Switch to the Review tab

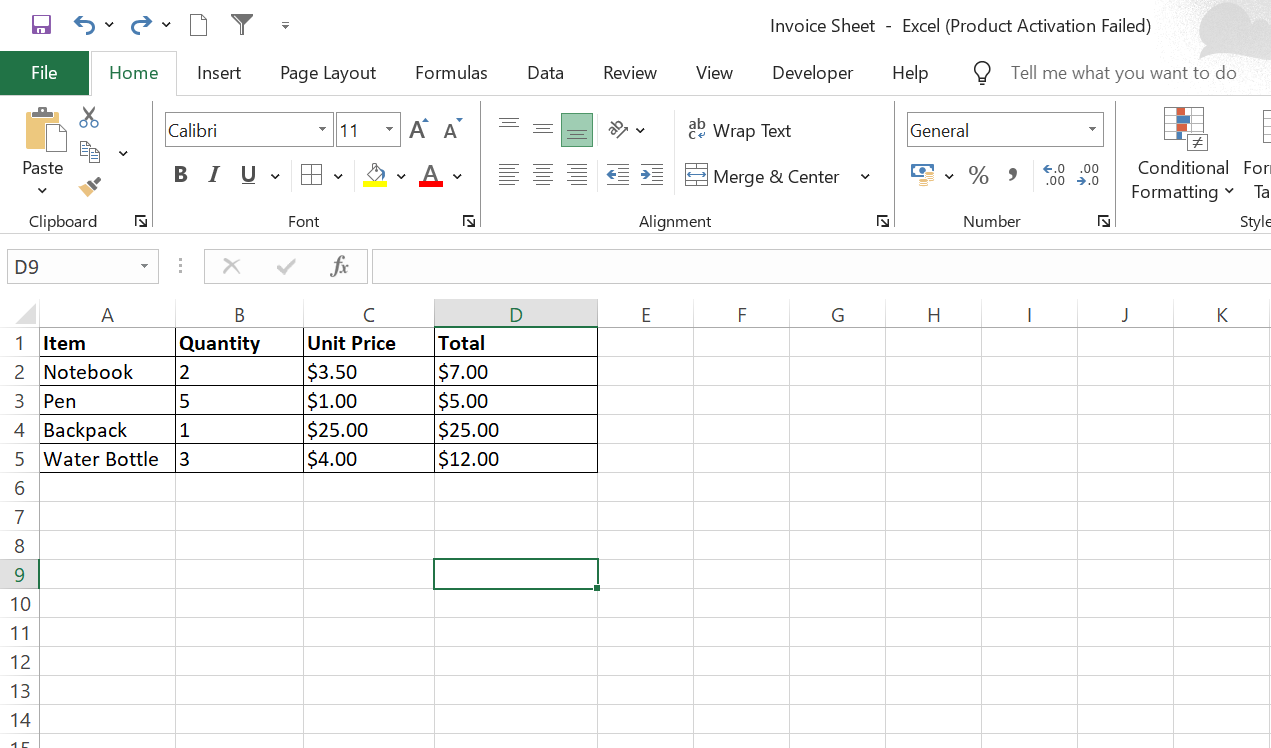630,73
